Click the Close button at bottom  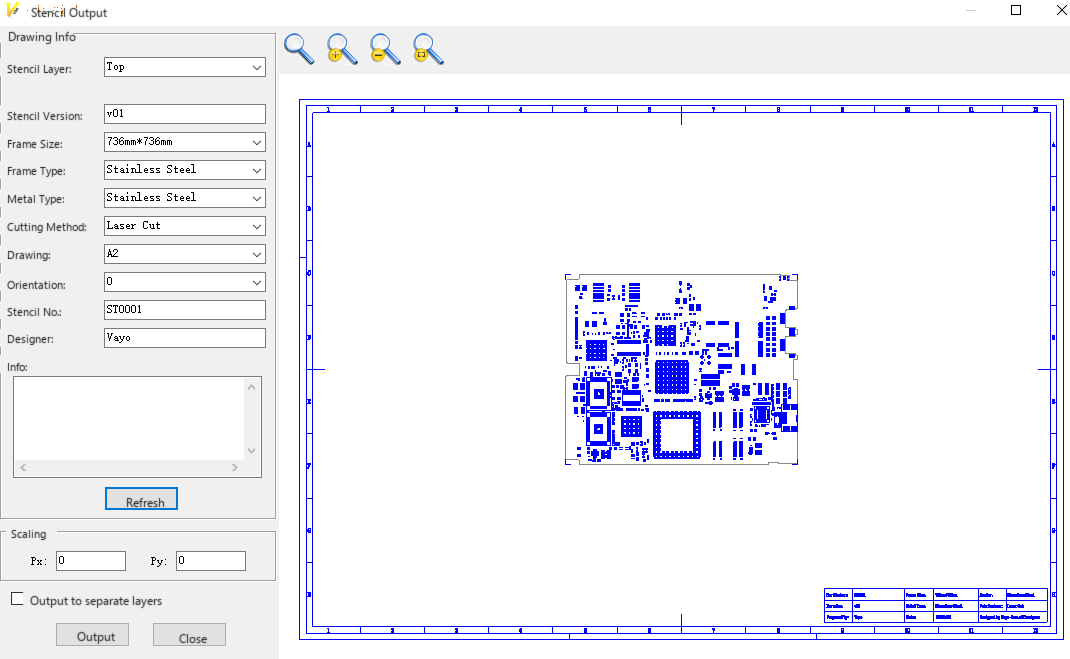pyautogui.click(x=189, y=634)
